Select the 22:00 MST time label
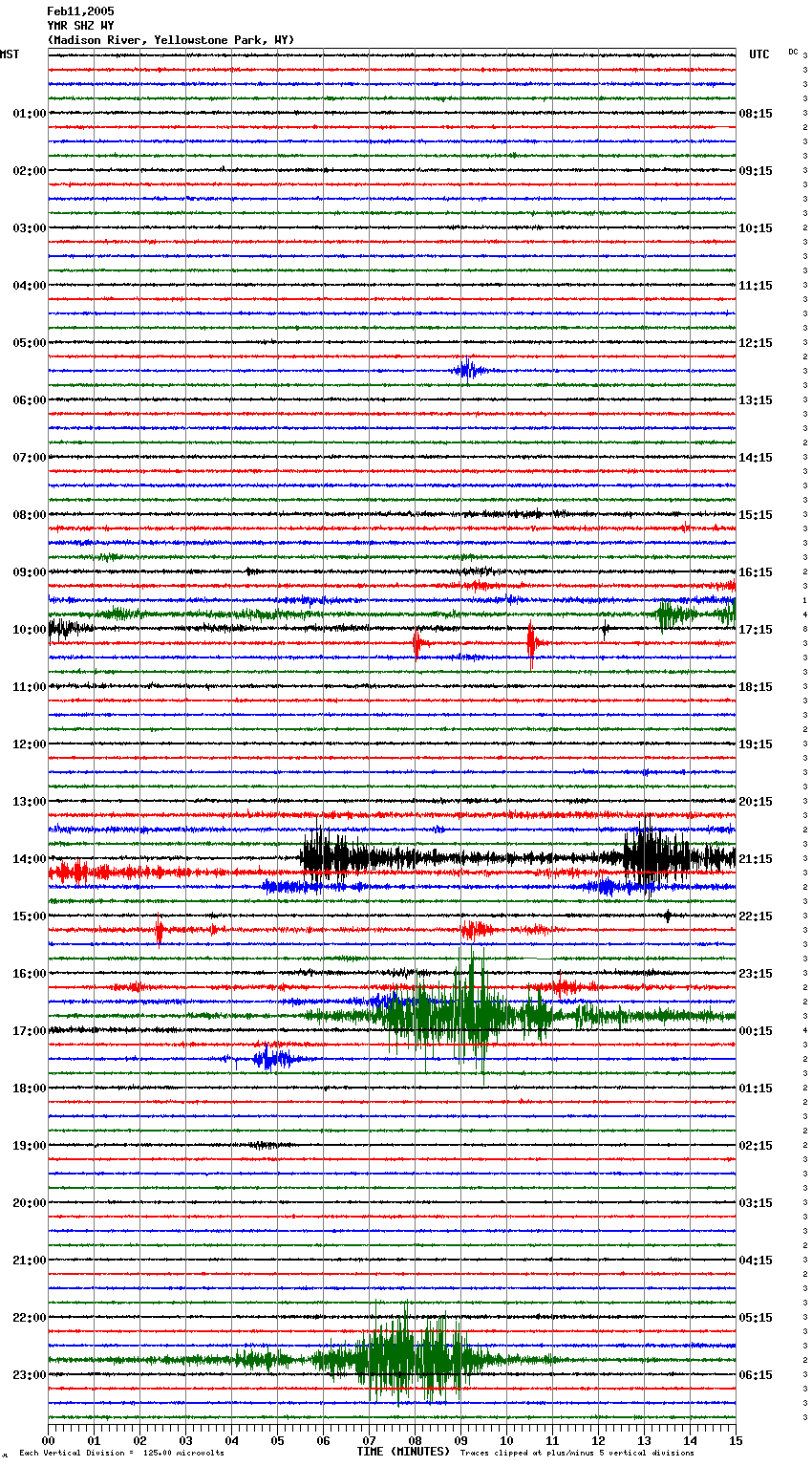This screenshot has height=1466, width=812. click(x=30, y=1318)
